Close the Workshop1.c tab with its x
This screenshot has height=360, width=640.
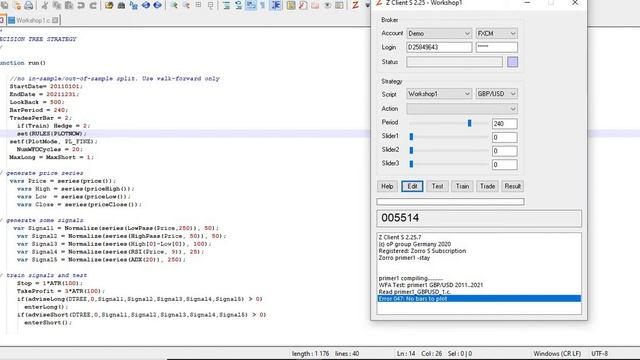click(x=55, y=20)
